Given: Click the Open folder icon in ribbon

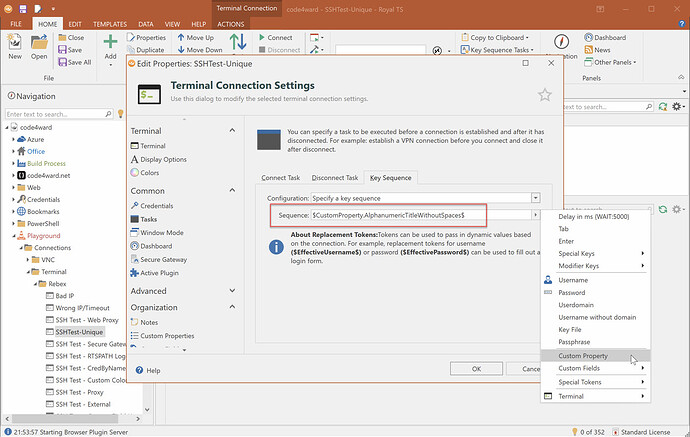Looking at the screenshot, I should click(39, 43).
